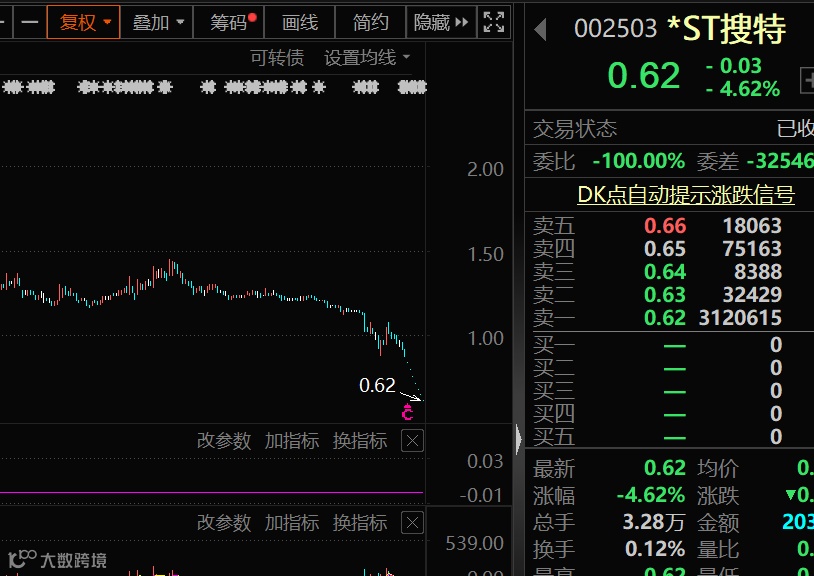The width and height of the screenshot is (814, 576).
Task: Click the 0.62 price label on chart
Action: [377, 385]
